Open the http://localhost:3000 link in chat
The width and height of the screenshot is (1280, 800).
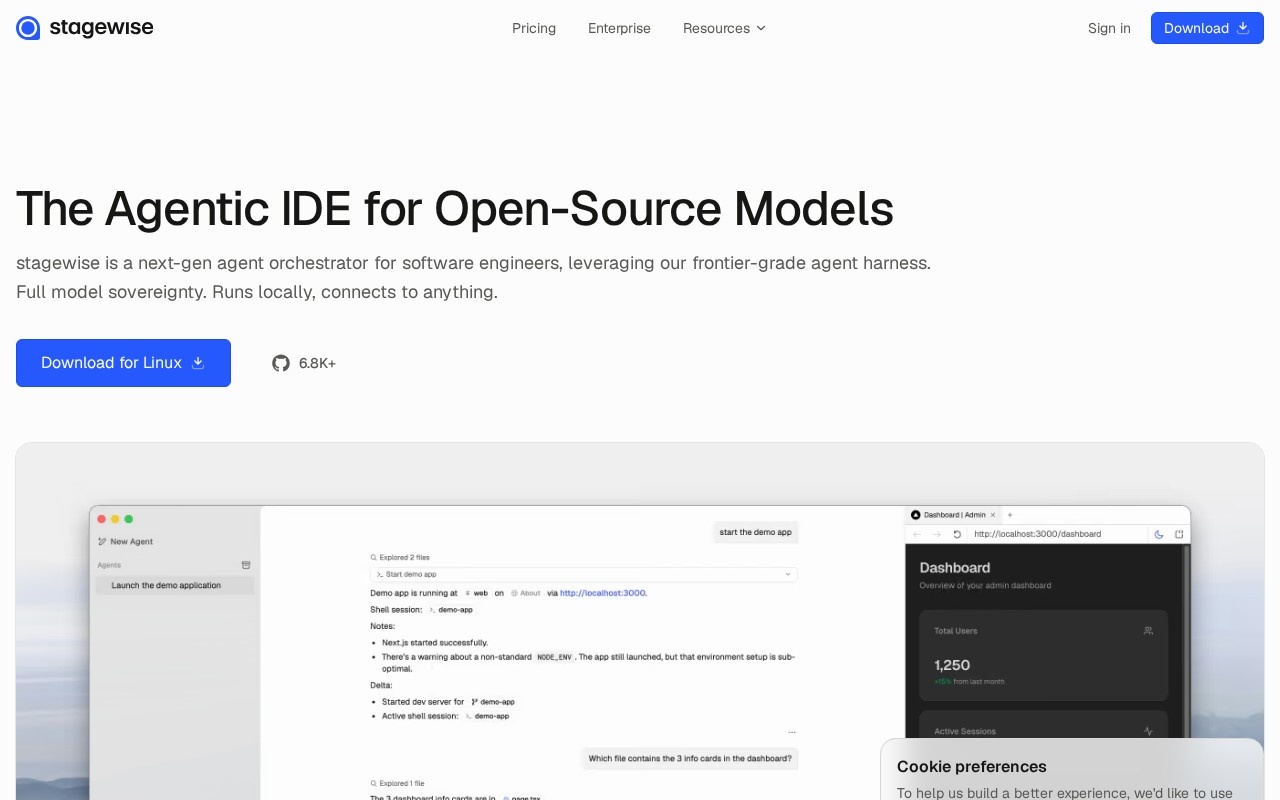pyautogui.click(x=603, y=593)
